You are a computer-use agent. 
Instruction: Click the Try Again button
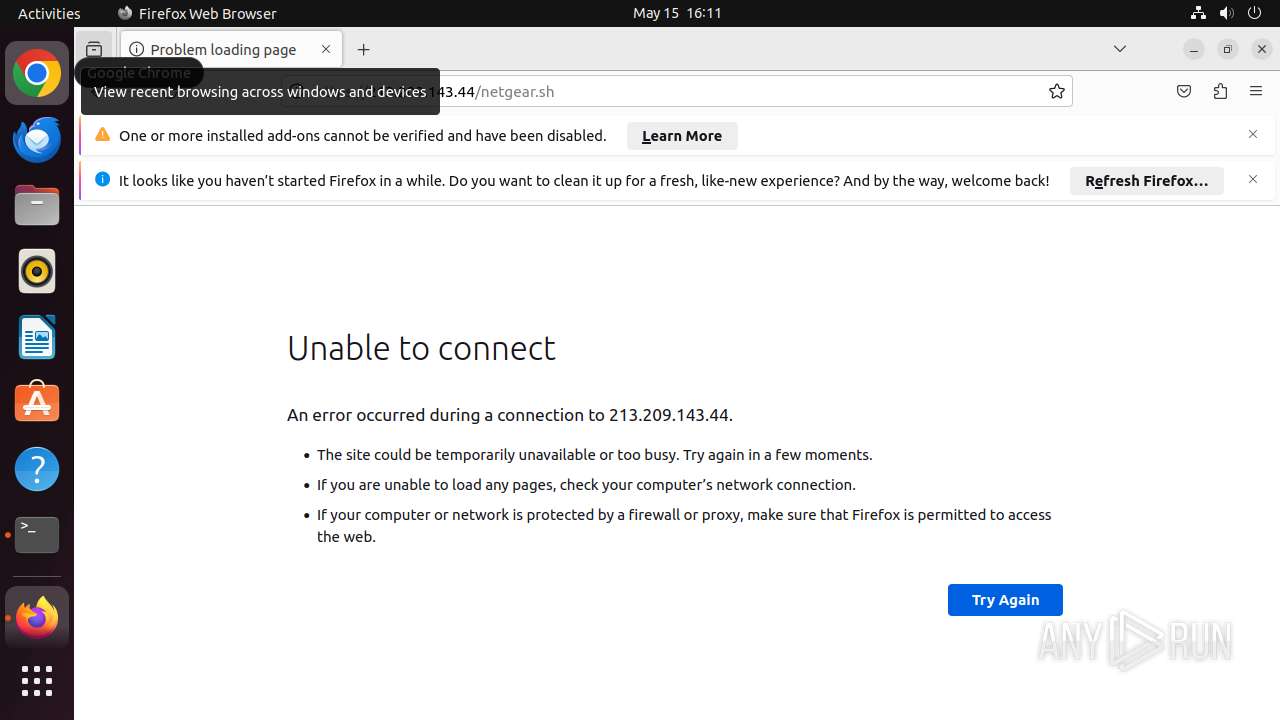click(1005, 600)
